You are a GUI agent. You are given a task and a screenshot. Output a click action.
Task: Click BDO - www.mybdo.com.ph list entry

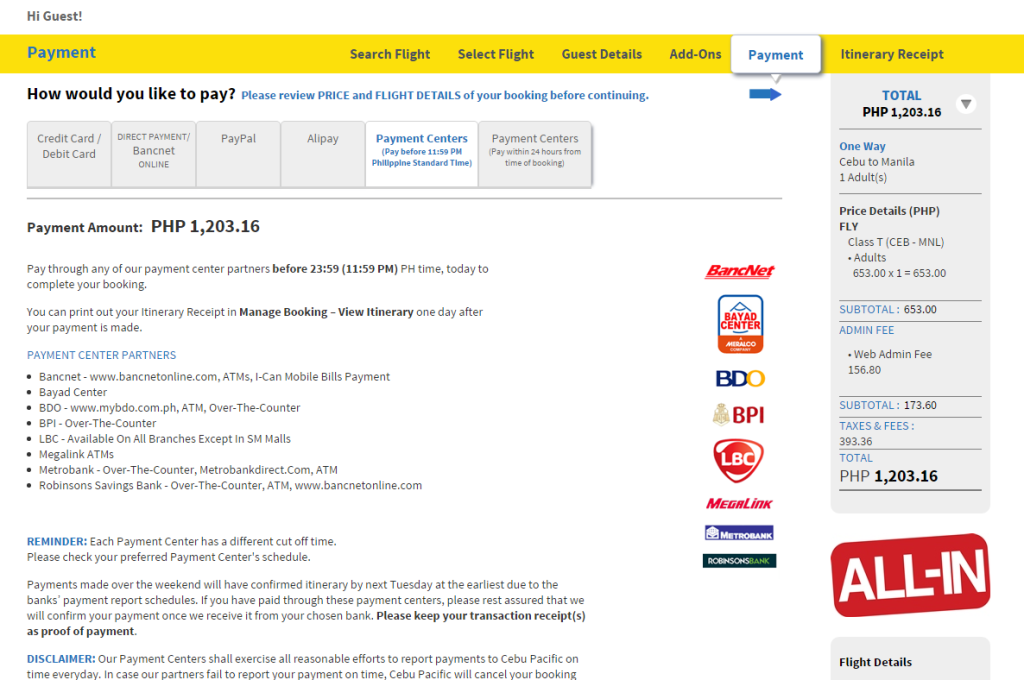pyautogui.click(x=169, y=408)
